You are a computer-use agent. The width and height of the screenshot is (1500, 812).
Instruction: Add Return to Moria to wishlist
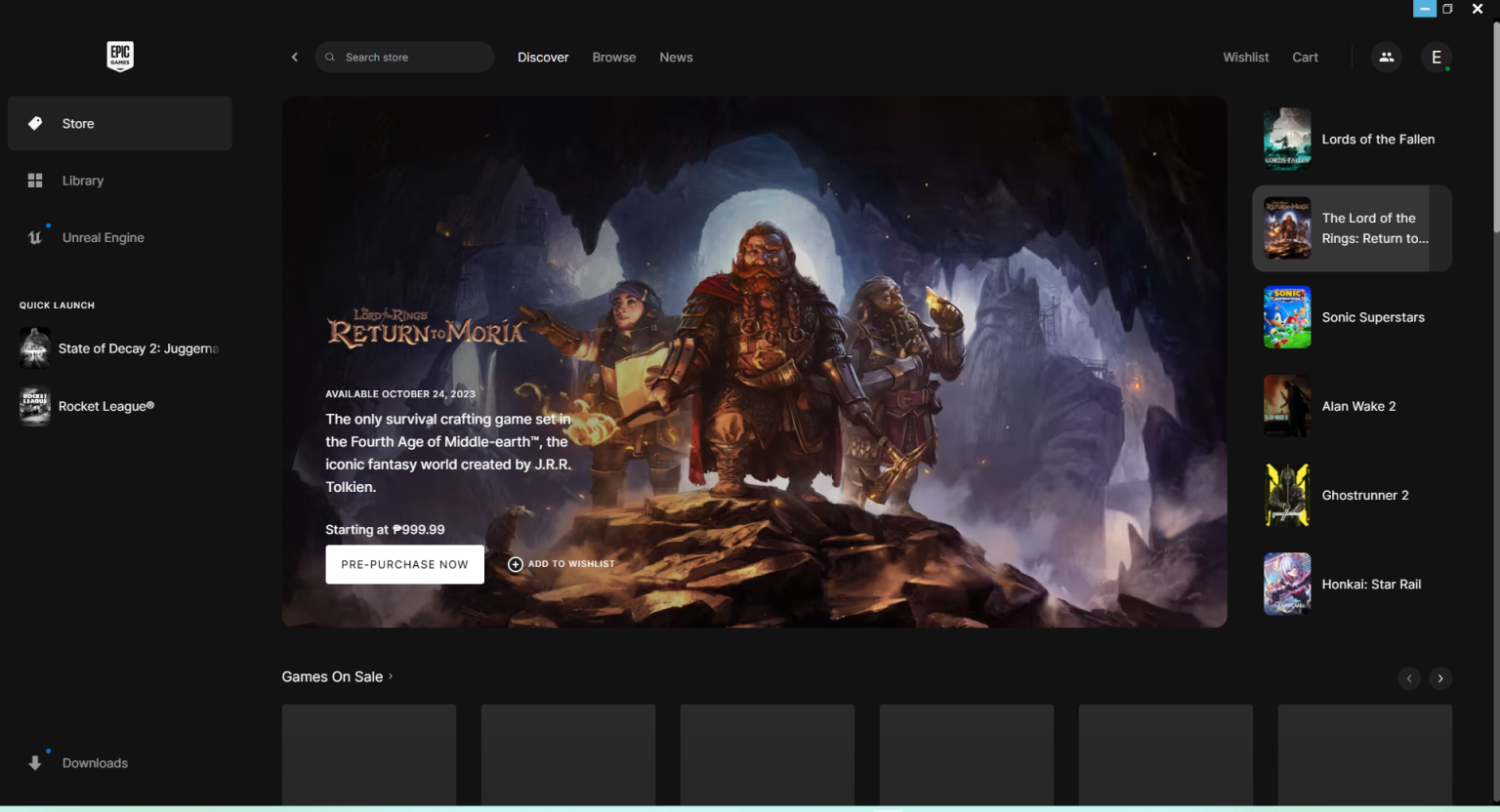point(562,564)
